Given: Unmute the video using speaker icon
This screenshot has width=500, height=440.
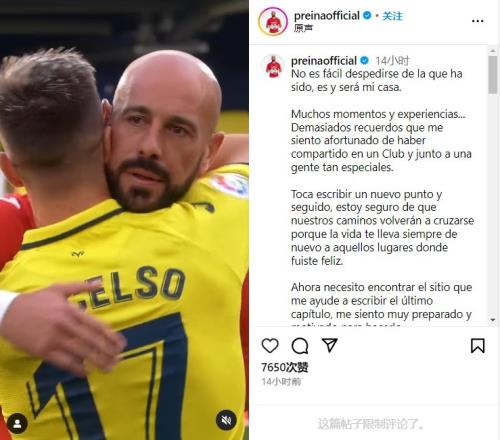Looking at the screenshot, I should pyautogui.click(x=226, y=420).
